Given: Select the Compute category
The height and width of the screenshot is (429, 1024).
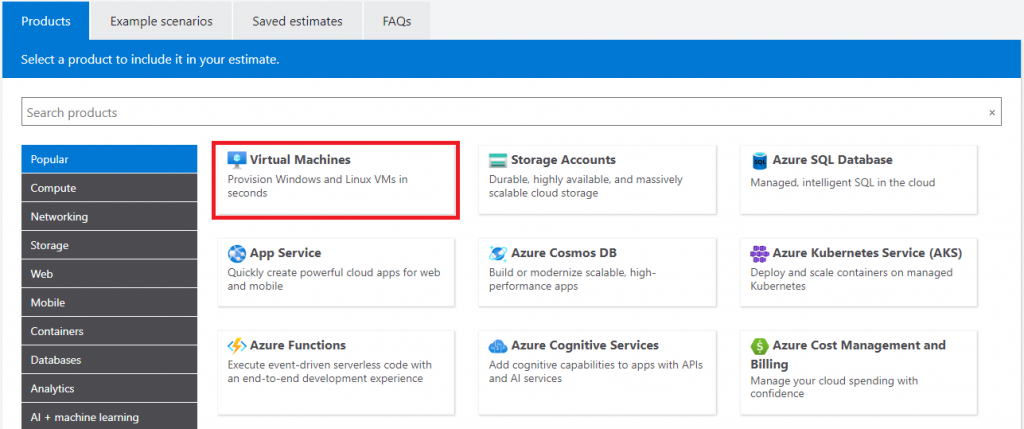Looking at the screenshot, I should (x=109, y=188).
